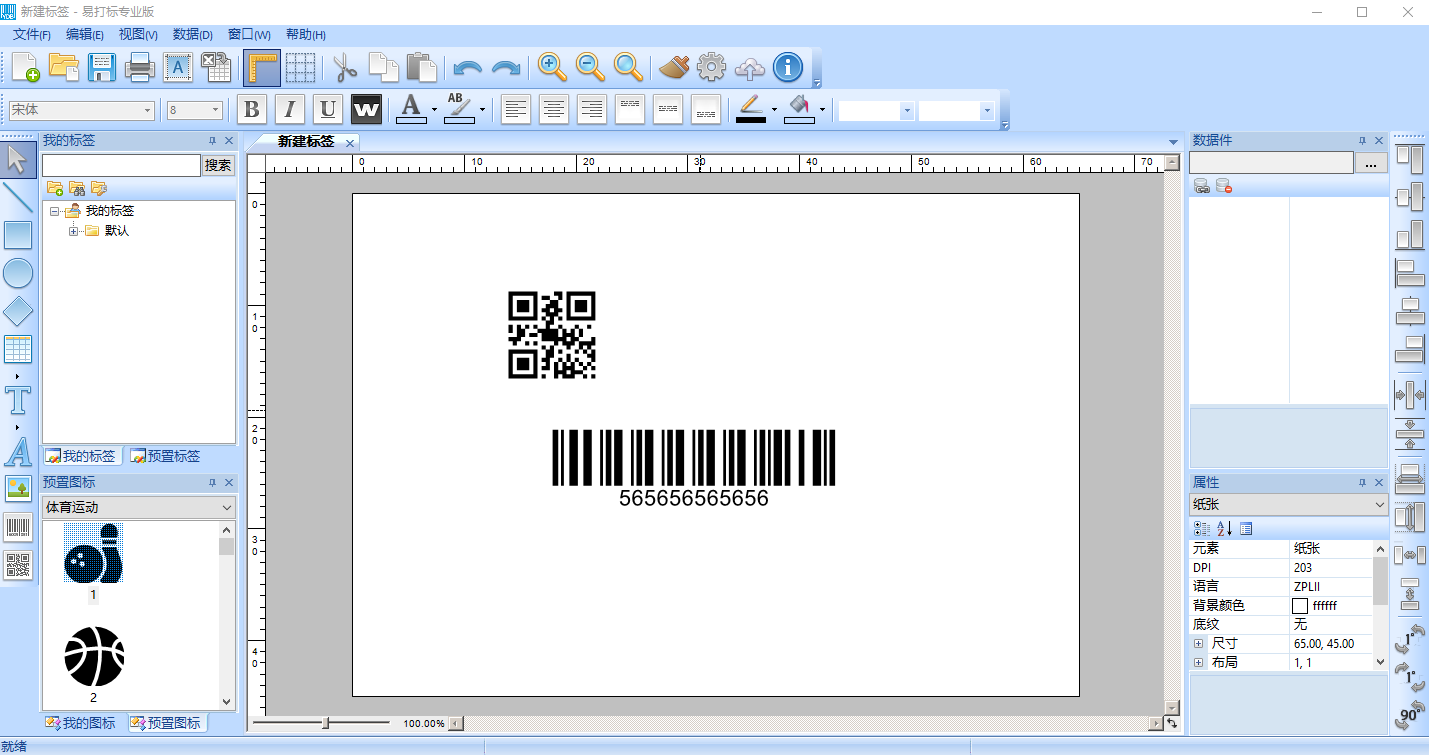
Task: Switch to 我的图标 tab
Action: pos(81,723)
